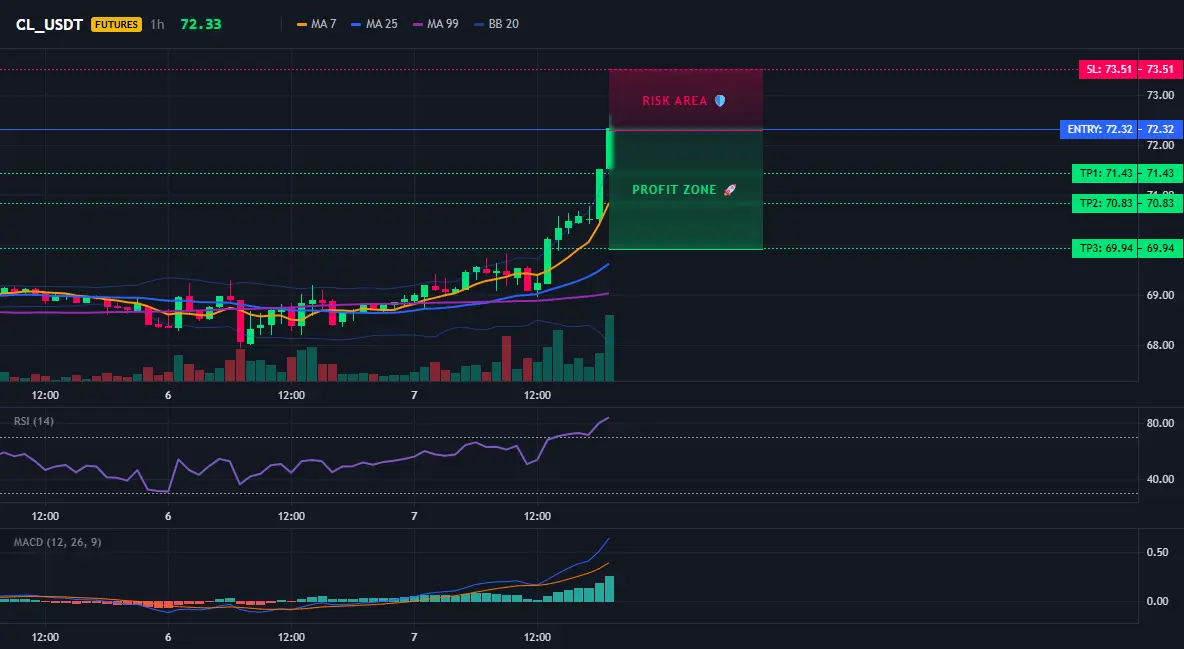Click the current price 72.33
The height and width of the screenshot is (649, 1184).
pos(201,24)
